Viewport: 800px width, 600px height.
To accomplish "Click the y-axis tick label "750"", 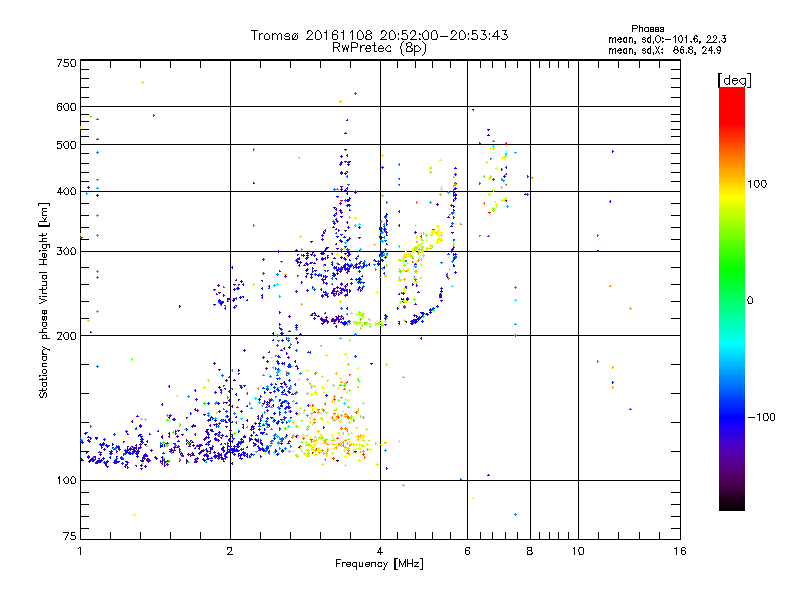I will [66, 63].
